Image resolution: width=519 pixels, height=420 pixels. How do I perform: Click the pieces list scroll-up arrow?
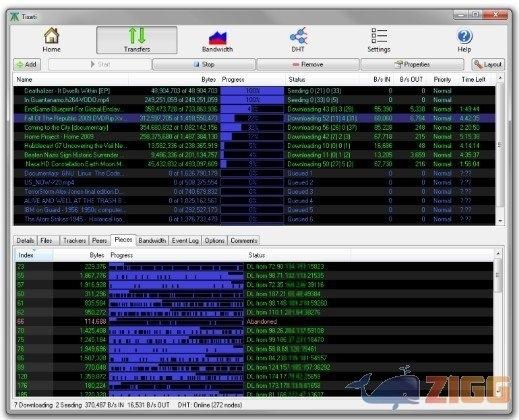(498, 254)
